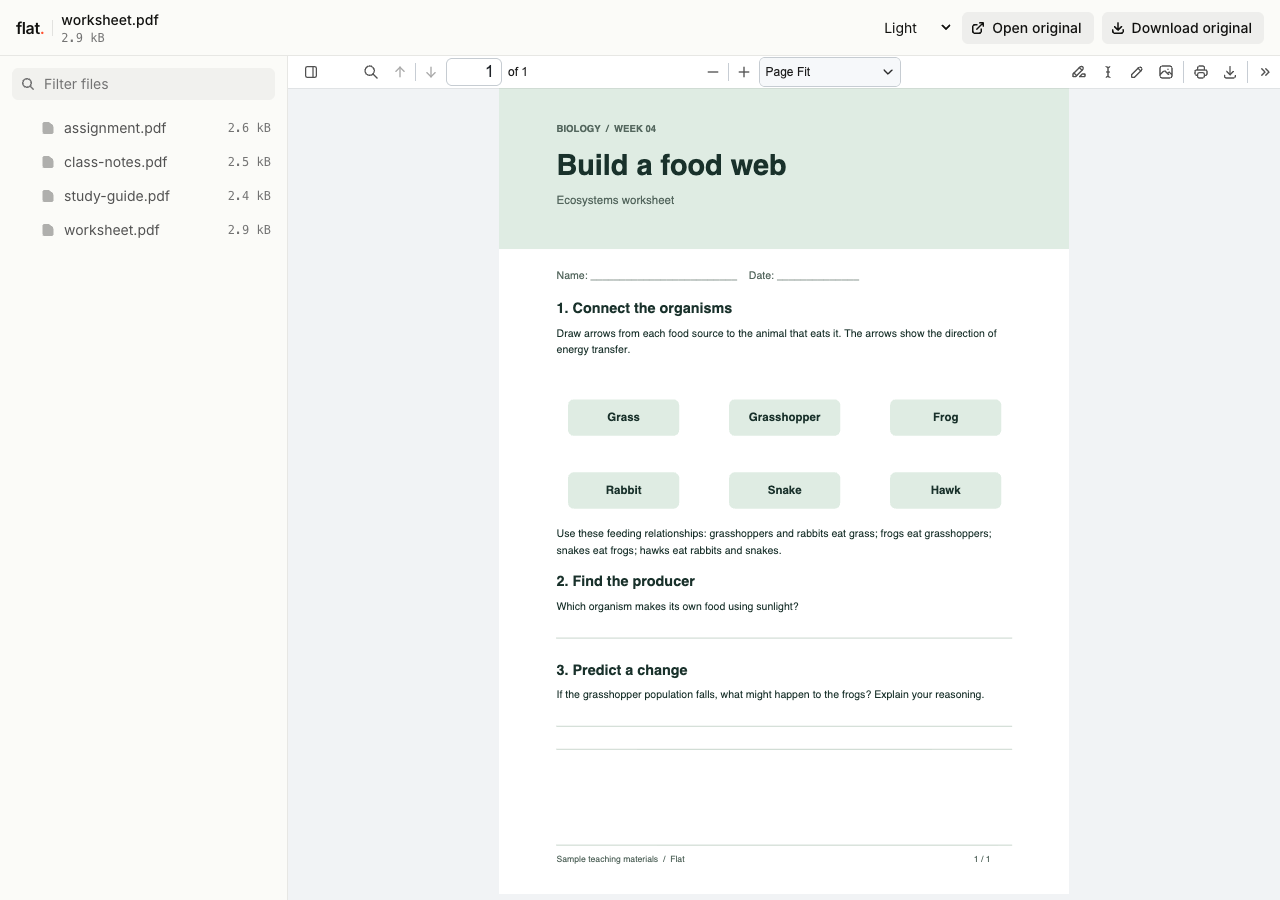Click '2. Find the producer' heading

pyautogui.click(x=625, y=581)
